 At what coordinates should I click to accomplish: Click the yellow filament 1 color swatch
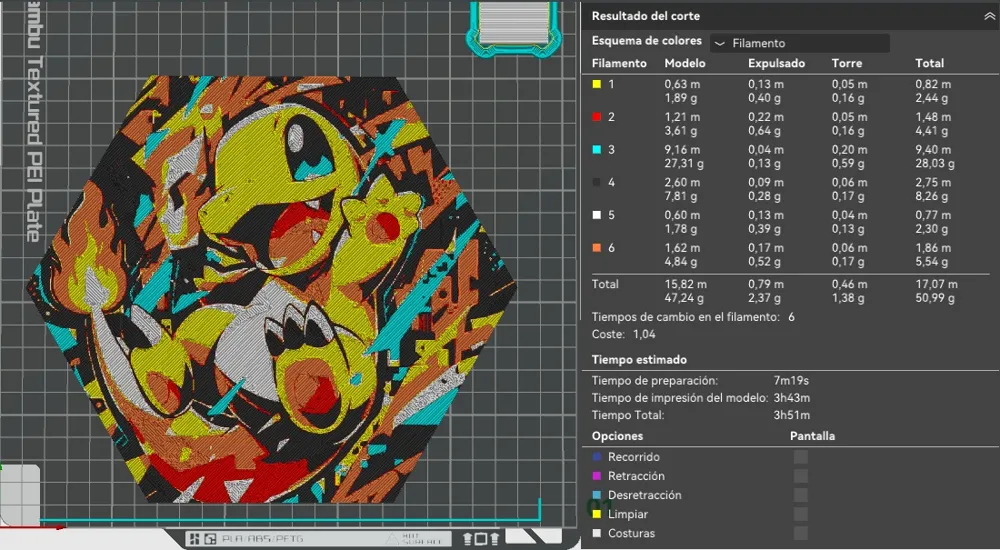point(597,84)
